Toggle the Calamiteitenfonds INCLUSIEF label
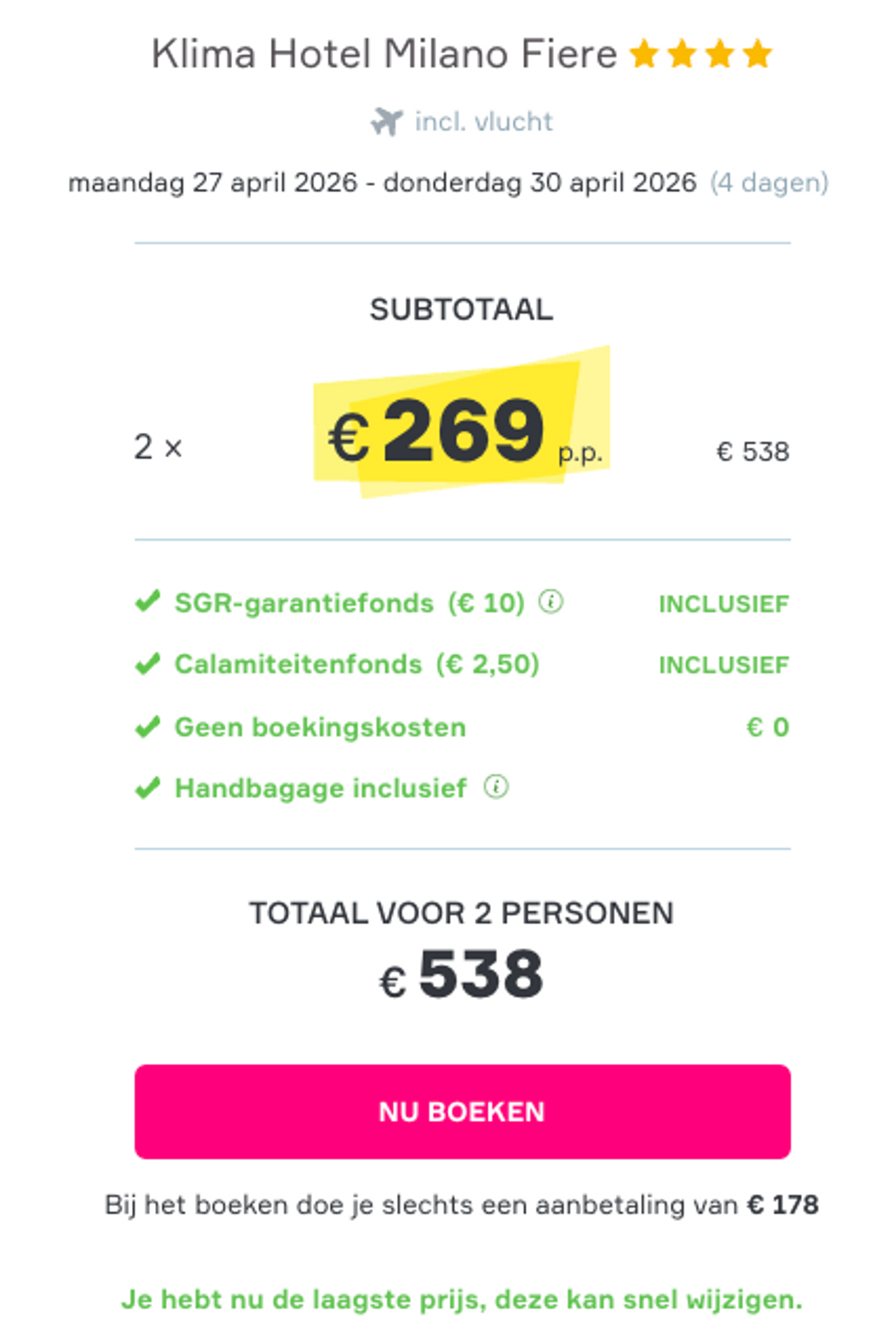The width and height of the screenshot is (896, 1340). (724, 665)
